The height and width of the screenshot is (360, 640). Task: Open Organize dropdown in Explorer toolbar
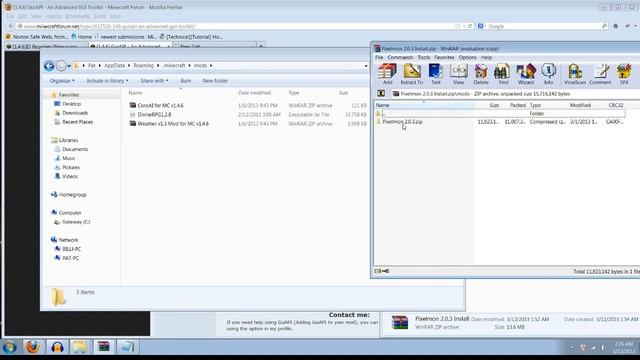point(62,81)
